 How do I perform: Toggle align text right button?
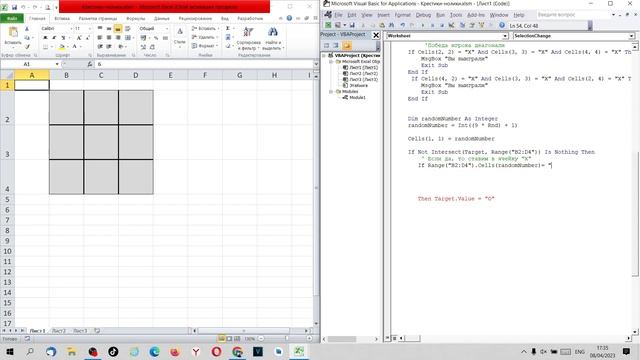click(x=118, y=38)
